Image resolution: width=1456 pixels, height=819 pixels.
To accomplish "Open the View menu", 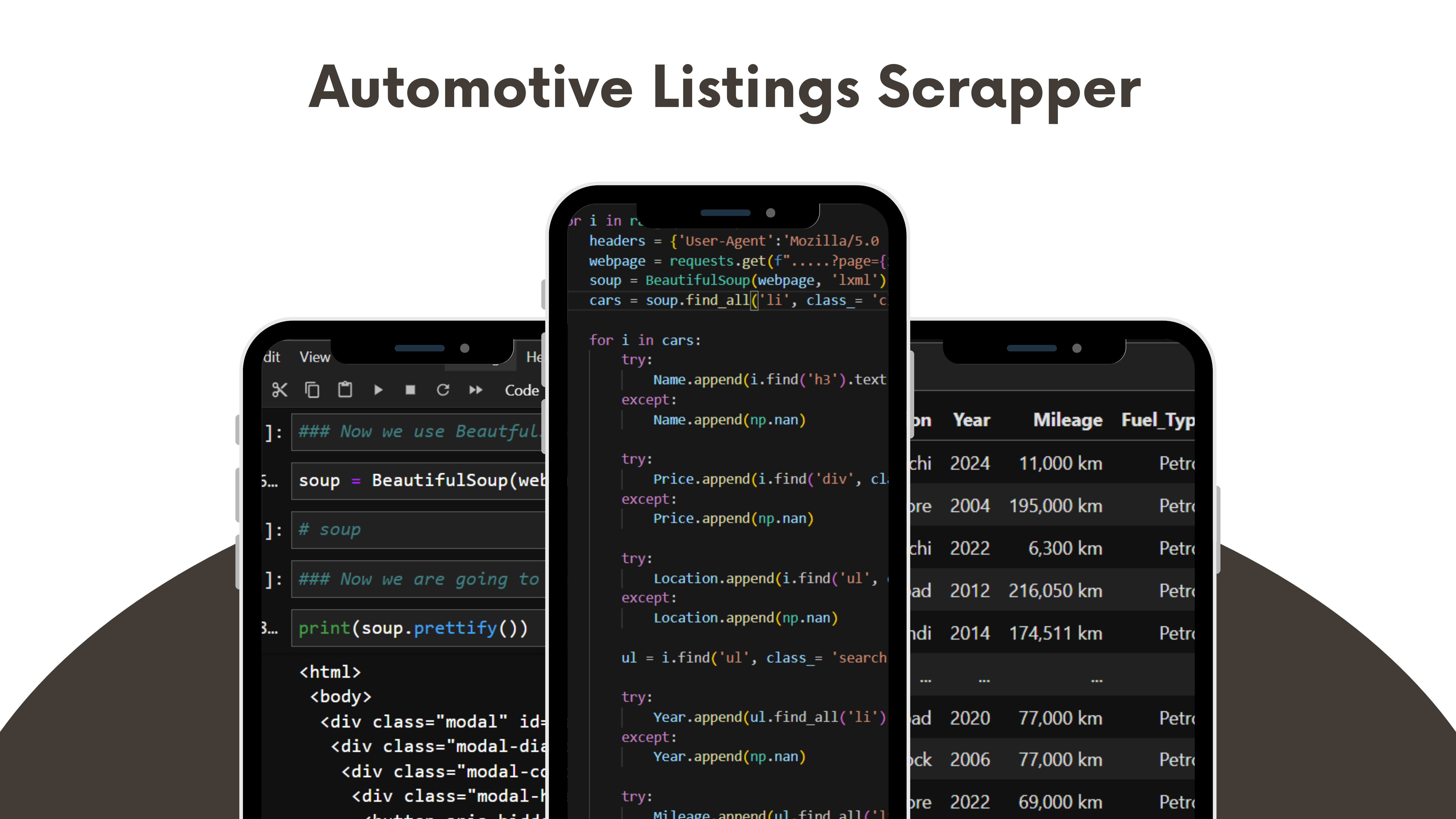I will pos(314,357).
